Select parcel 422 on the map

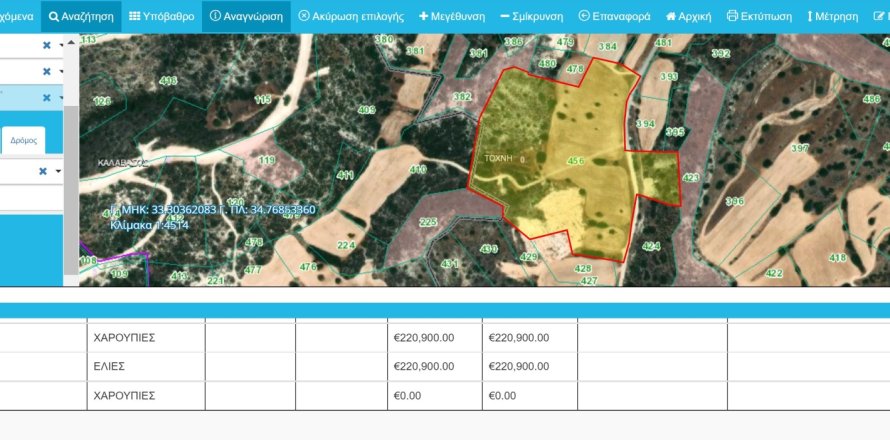point(774,274)
